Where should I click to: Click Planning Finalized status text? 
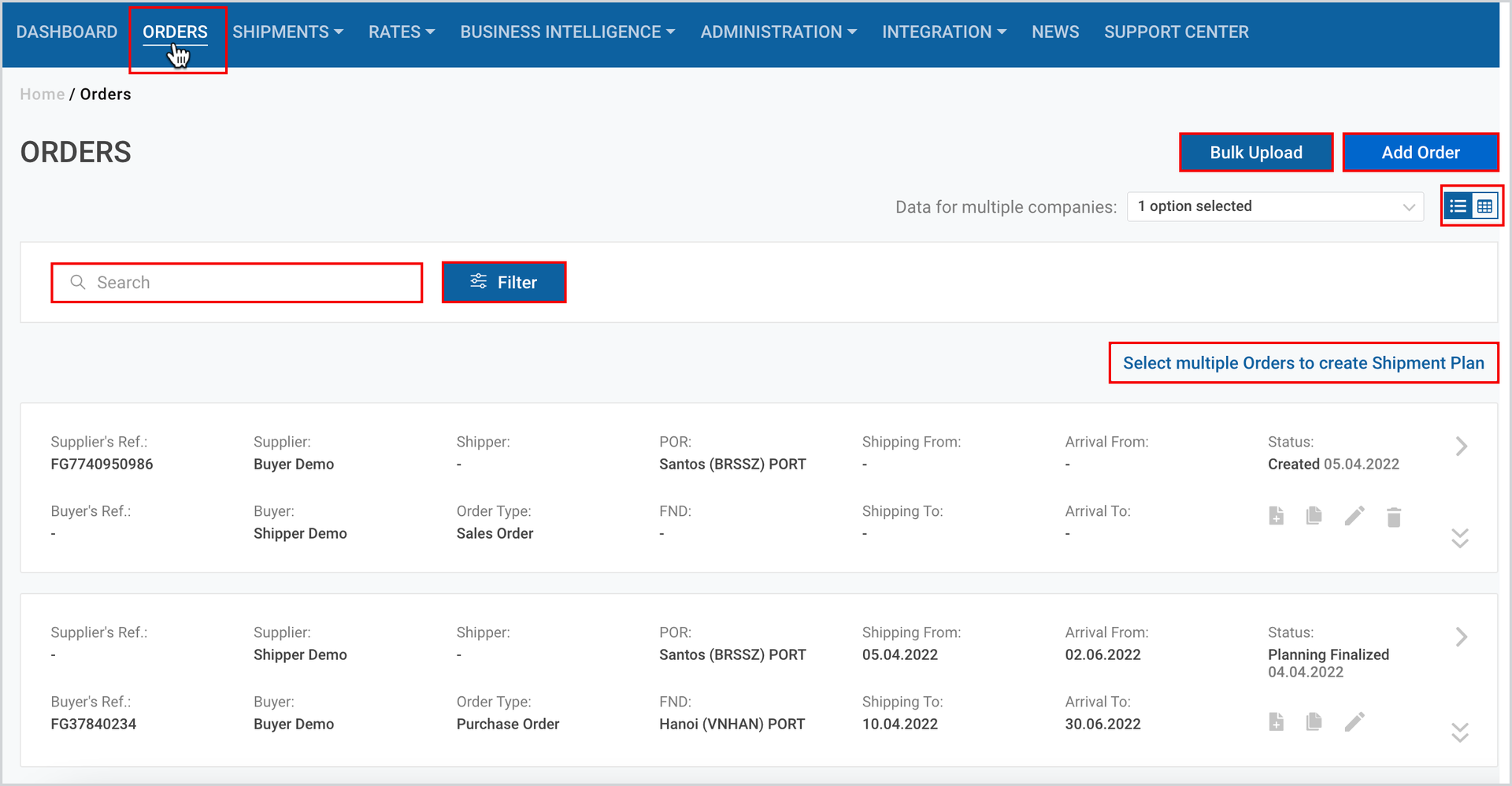tap(1329, 655)
